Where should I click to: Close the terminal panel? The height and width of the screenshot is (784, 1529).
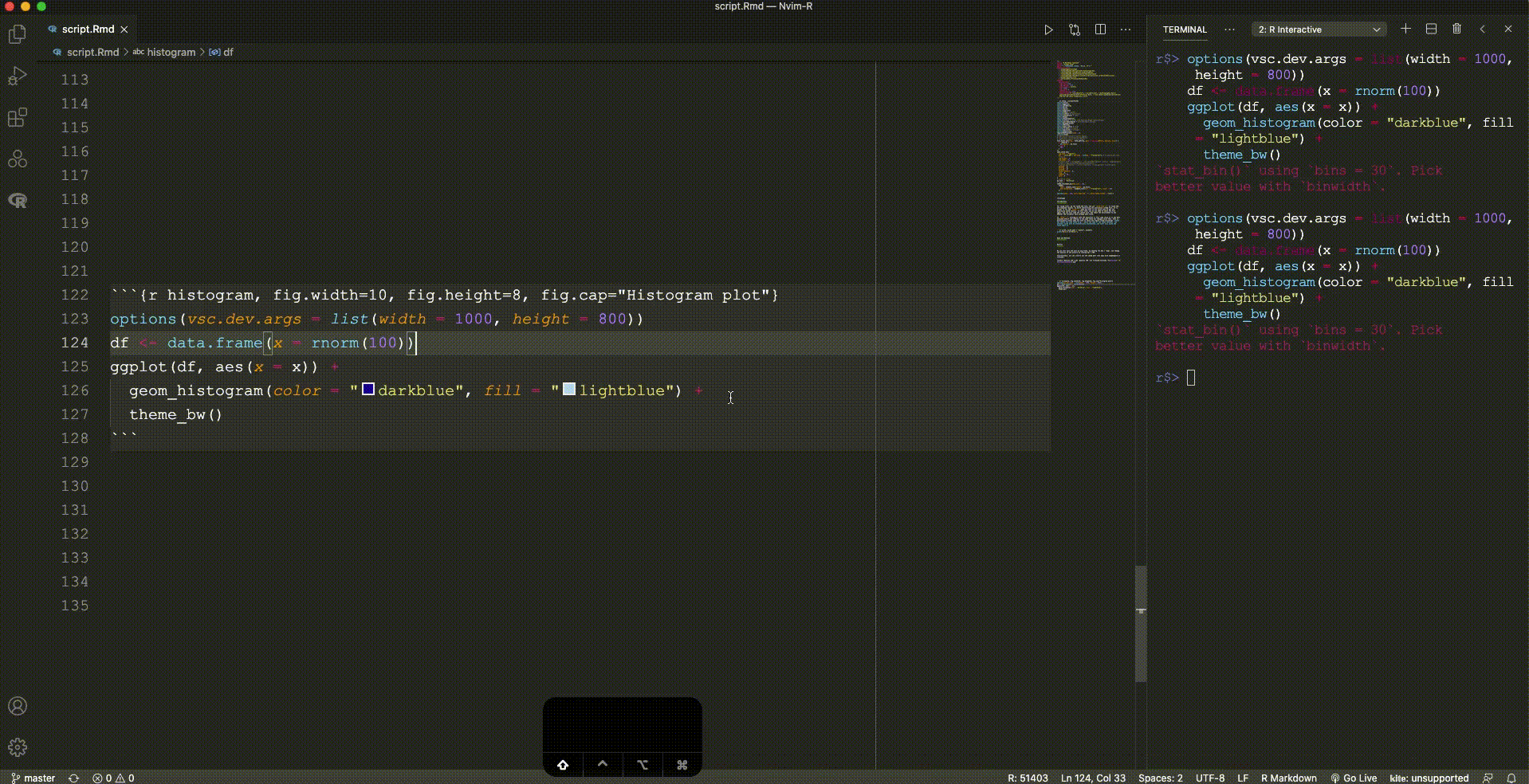pyautogui.click(x=1507, y=29)
